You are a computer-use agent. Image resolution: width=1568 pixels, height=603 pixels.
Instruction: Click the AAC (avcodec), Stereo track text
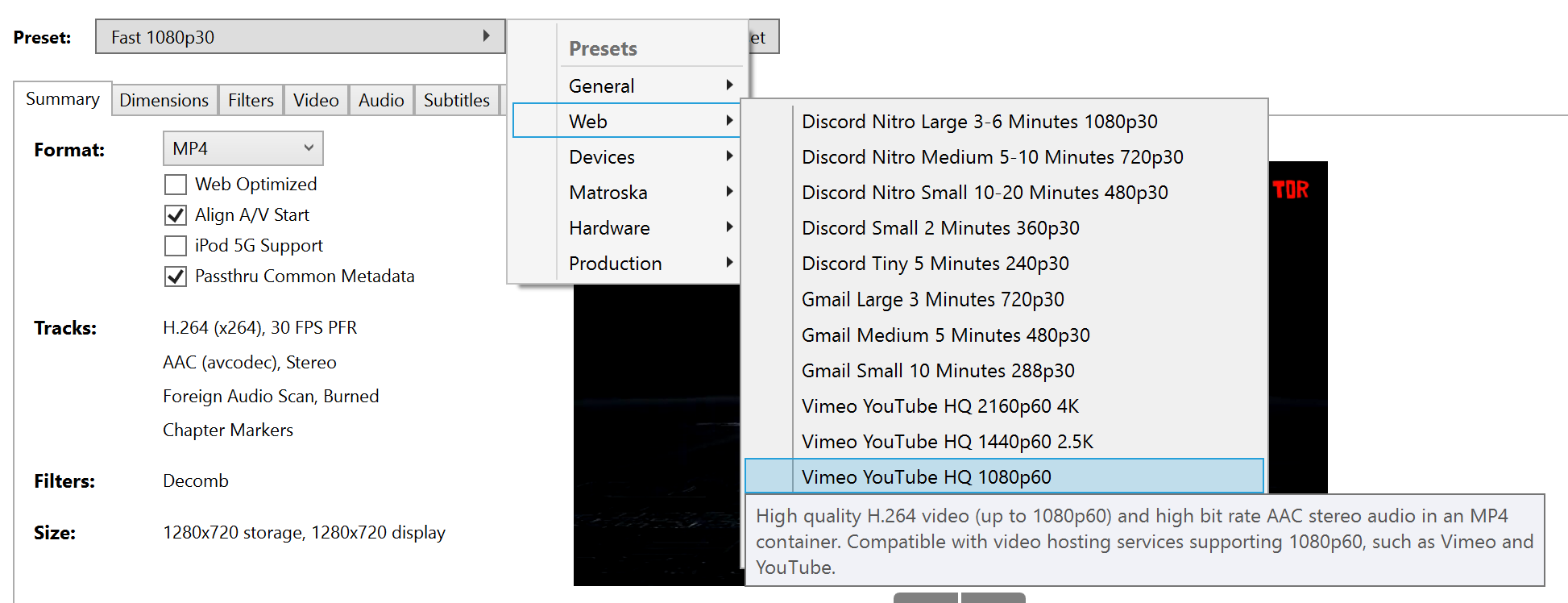[x=250, y=362]
